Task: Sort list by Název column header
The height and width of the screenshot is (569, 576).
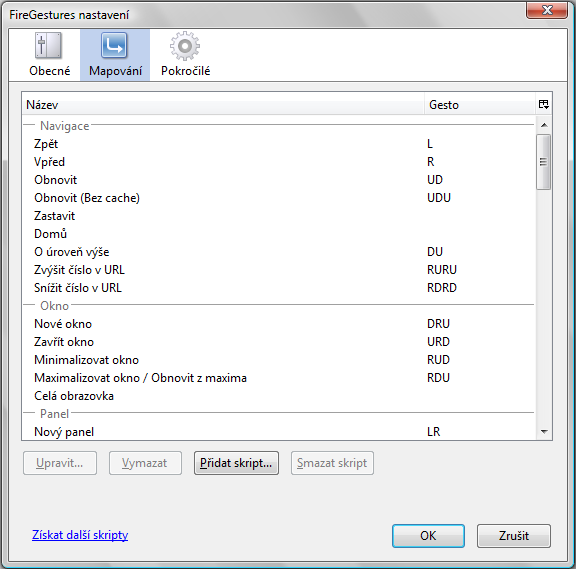Action: (223, 105)
